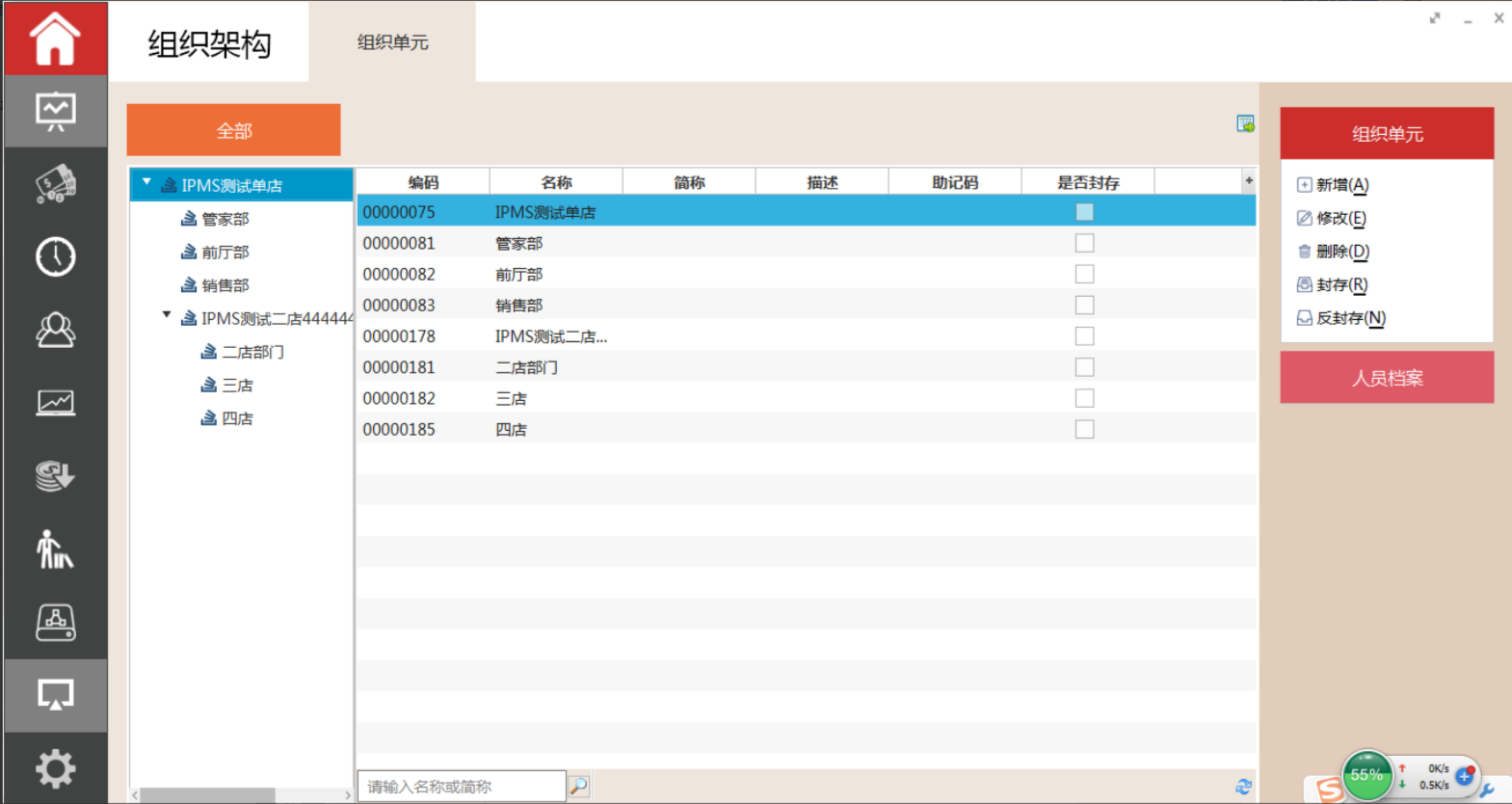Open the settings gear in sidebar

[55, 768]
